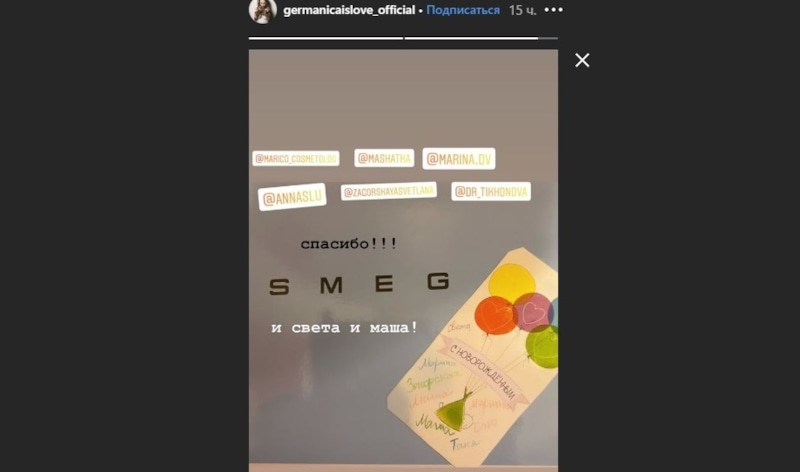Open the three-dot story options menu

(x=554, y=10)
